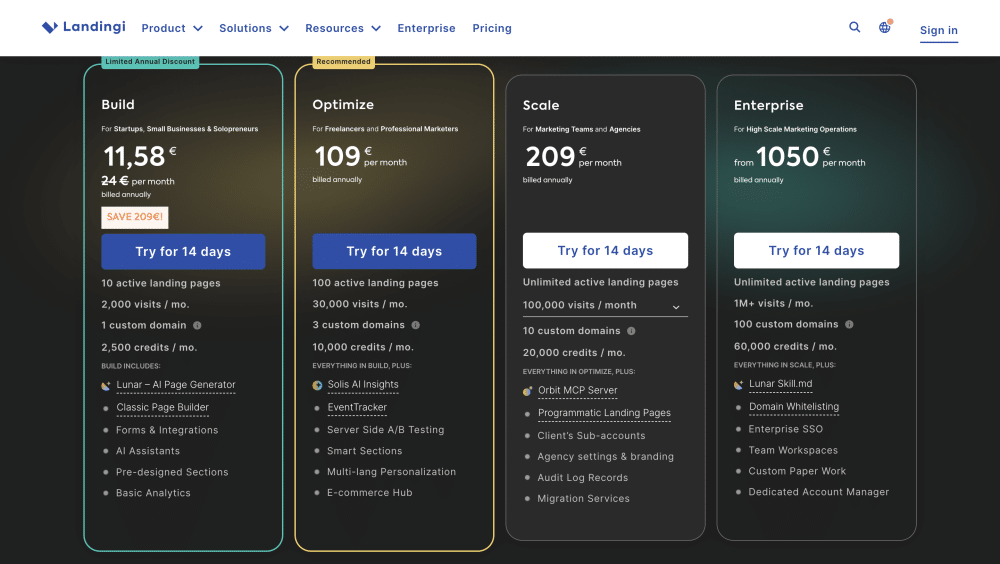Screen dimensions: 1000x564
Task: Open Classic Page Builder link
Action: tap(162, 407)
